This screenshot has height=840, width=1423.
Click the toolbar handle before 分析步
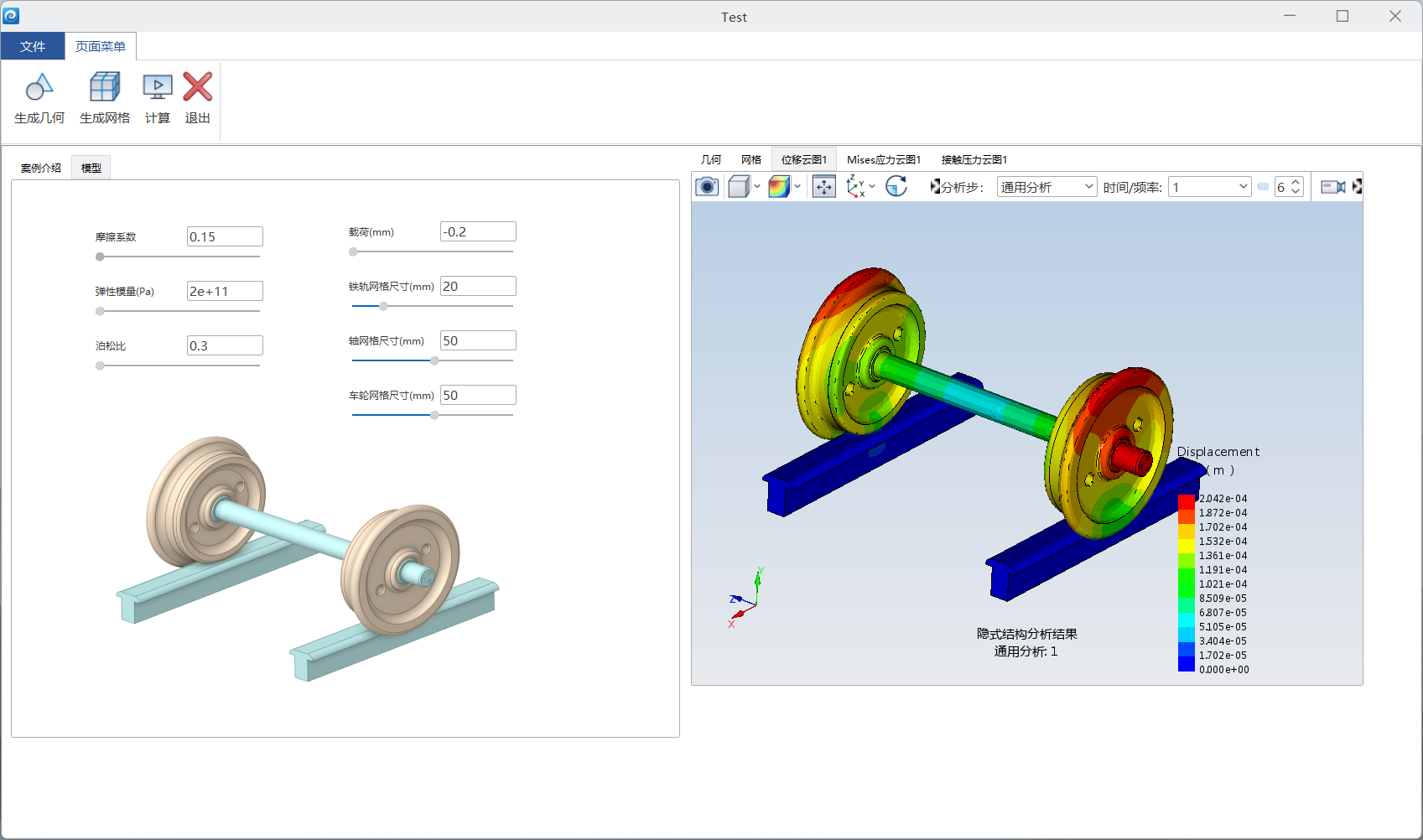point(935,186)
